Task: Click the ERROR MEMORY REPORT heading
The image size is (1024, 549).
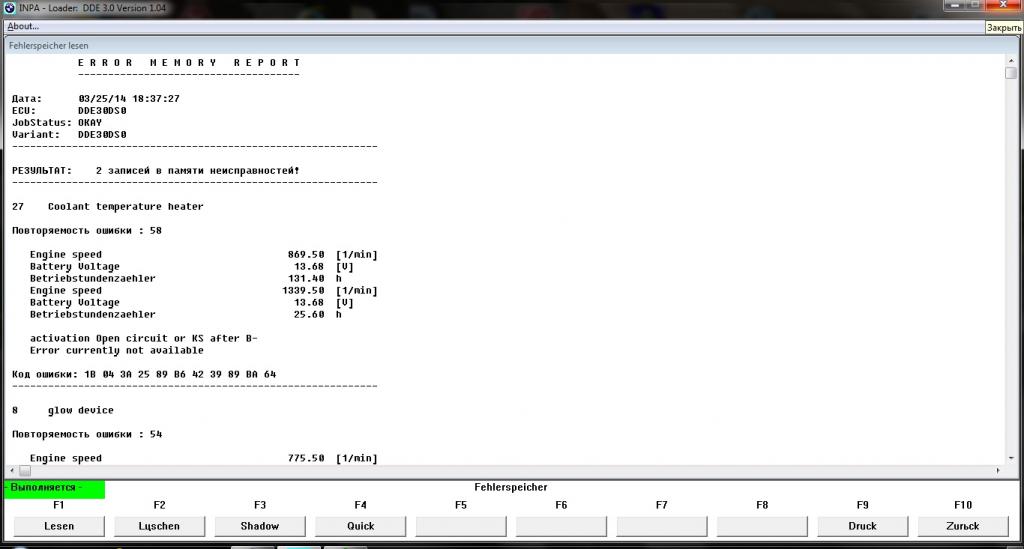Action: 189,63
